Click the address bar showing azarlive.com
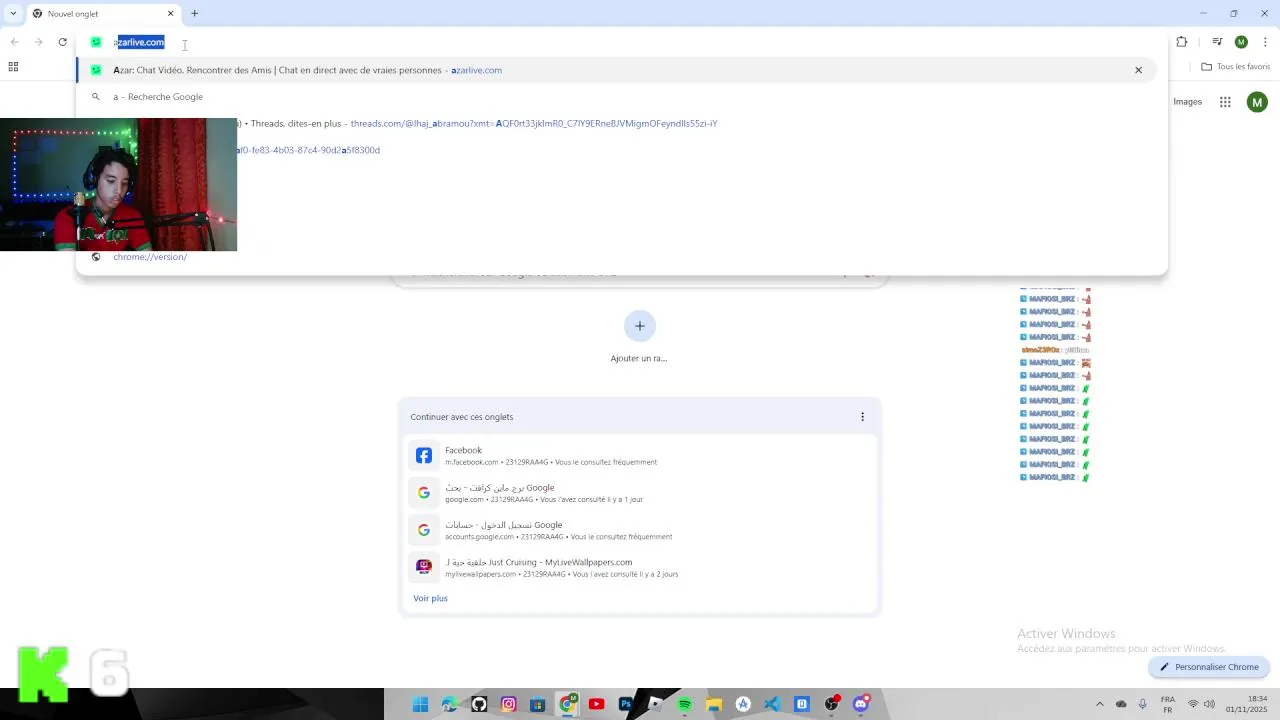The width and height of the screenshot is (1280, 720). pos(620,42)
